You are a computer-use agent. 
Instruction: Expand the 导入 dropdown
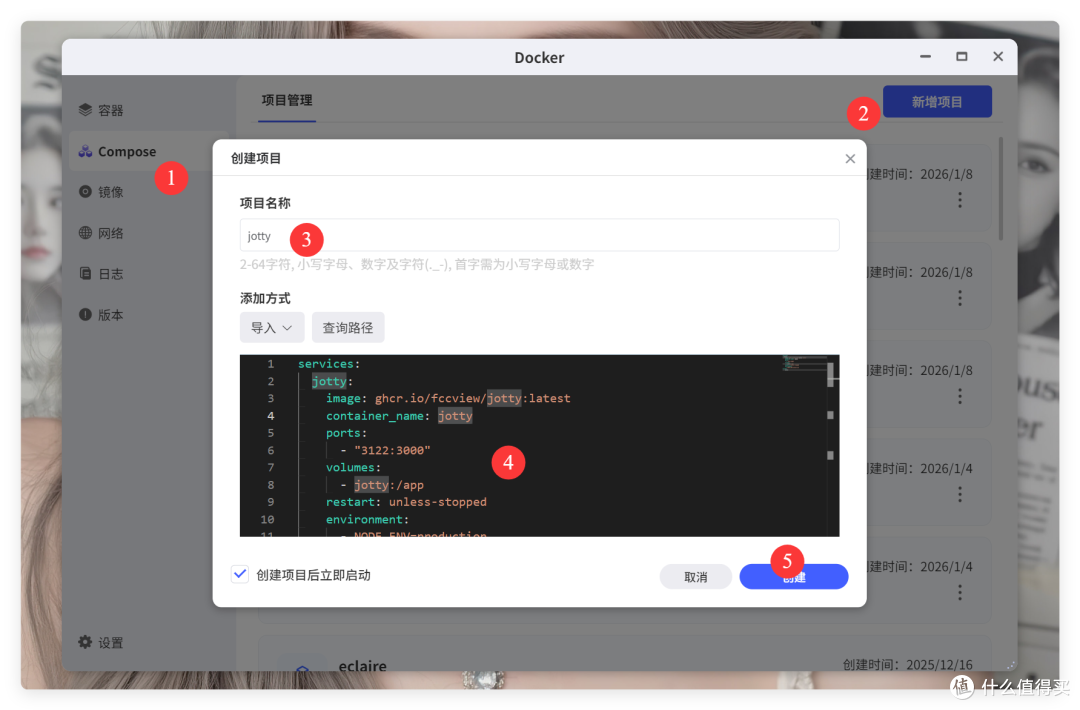tap(271, 328)
